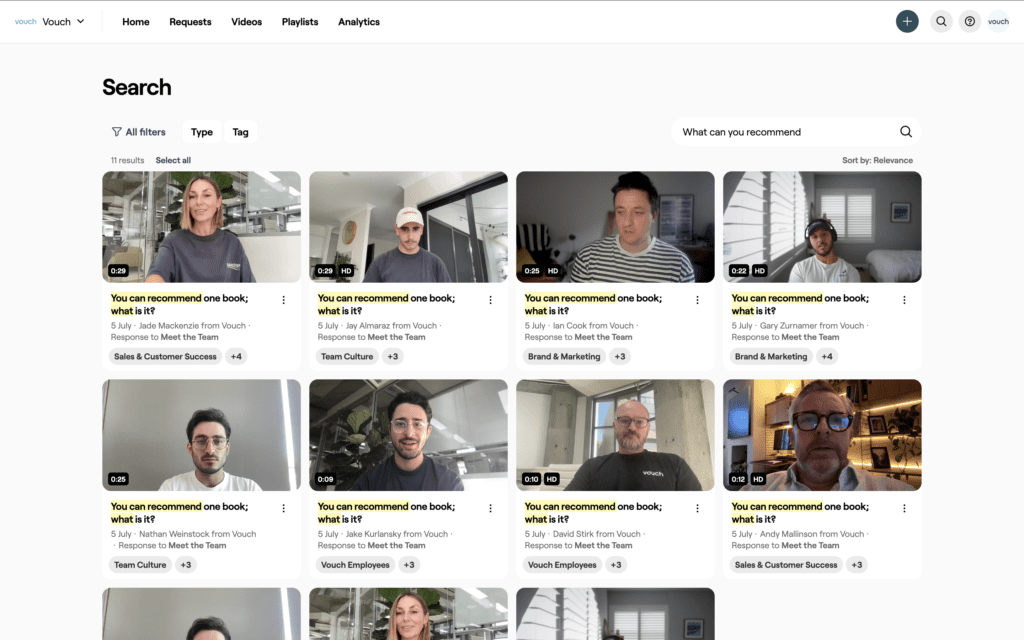Play Andy Mallinson's video thumbnail
The image size is (1024, 640).
click(x=822, y=435)
